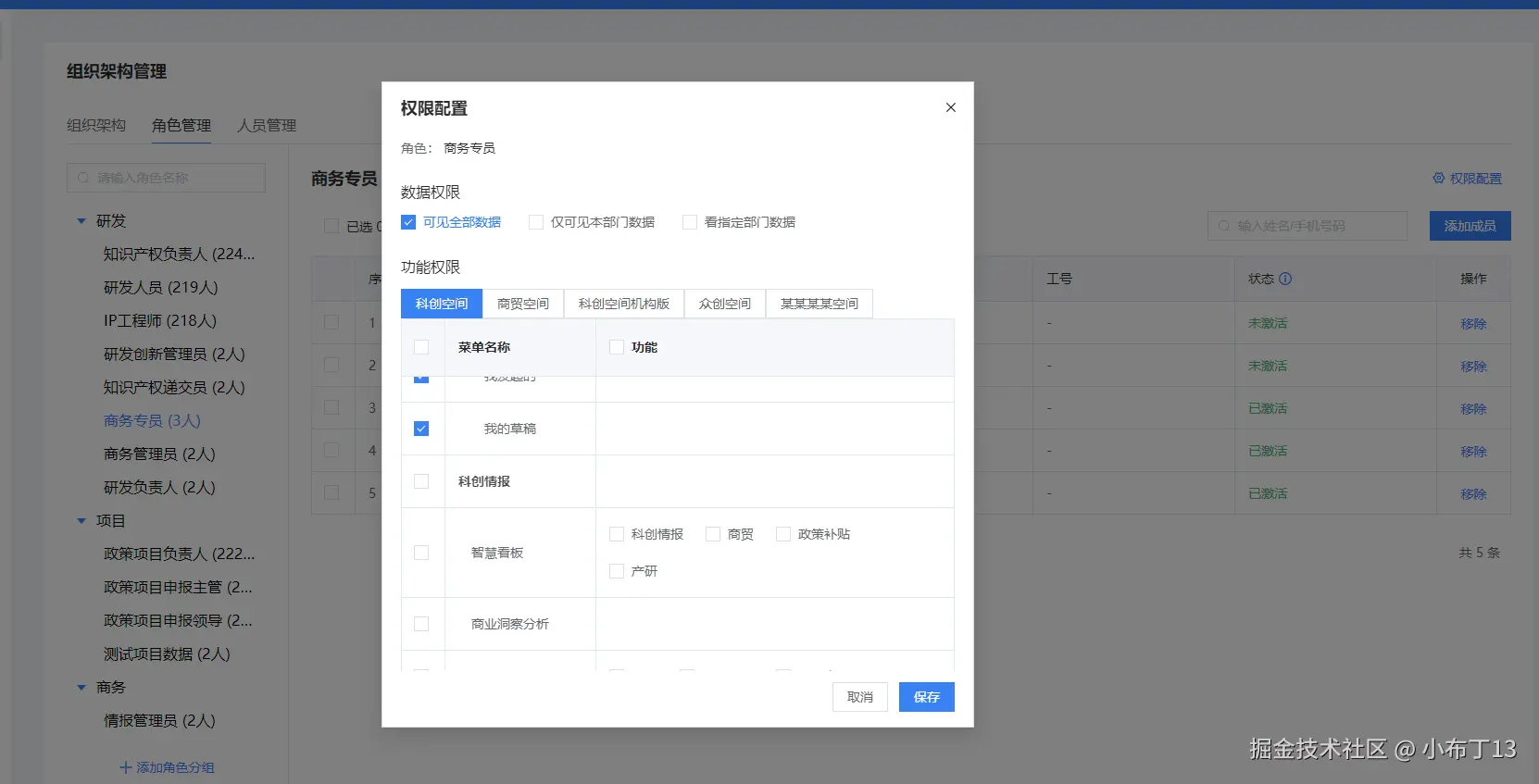Check the 智慧看板 row checkbox
Screen dimensions: 1539x784
pyautogui.click(x=421, y=553)
